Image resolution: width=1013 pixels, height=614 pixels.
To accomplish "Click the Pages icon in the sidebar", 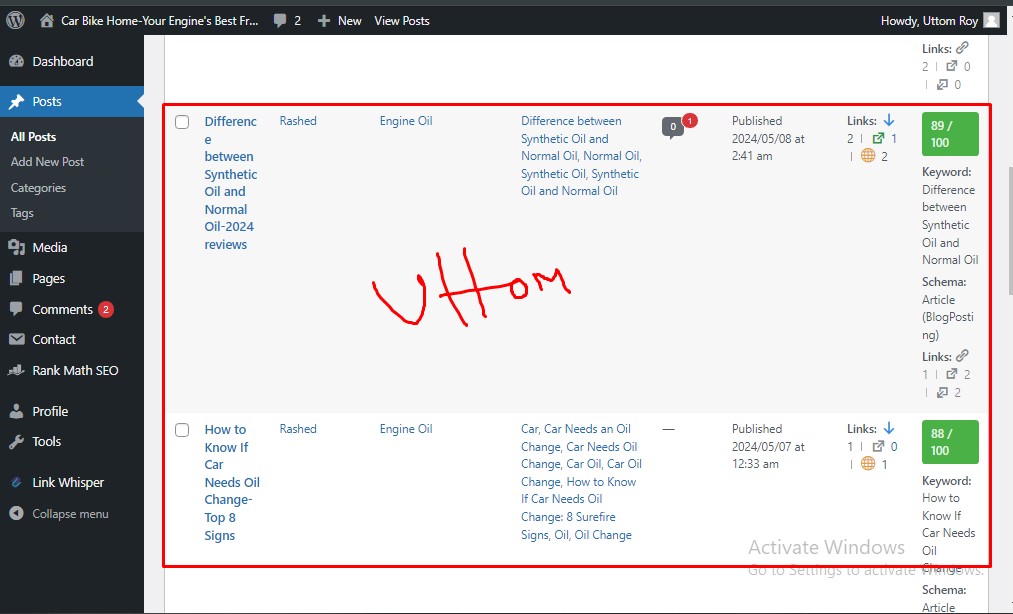I will (x=16, y=279).
